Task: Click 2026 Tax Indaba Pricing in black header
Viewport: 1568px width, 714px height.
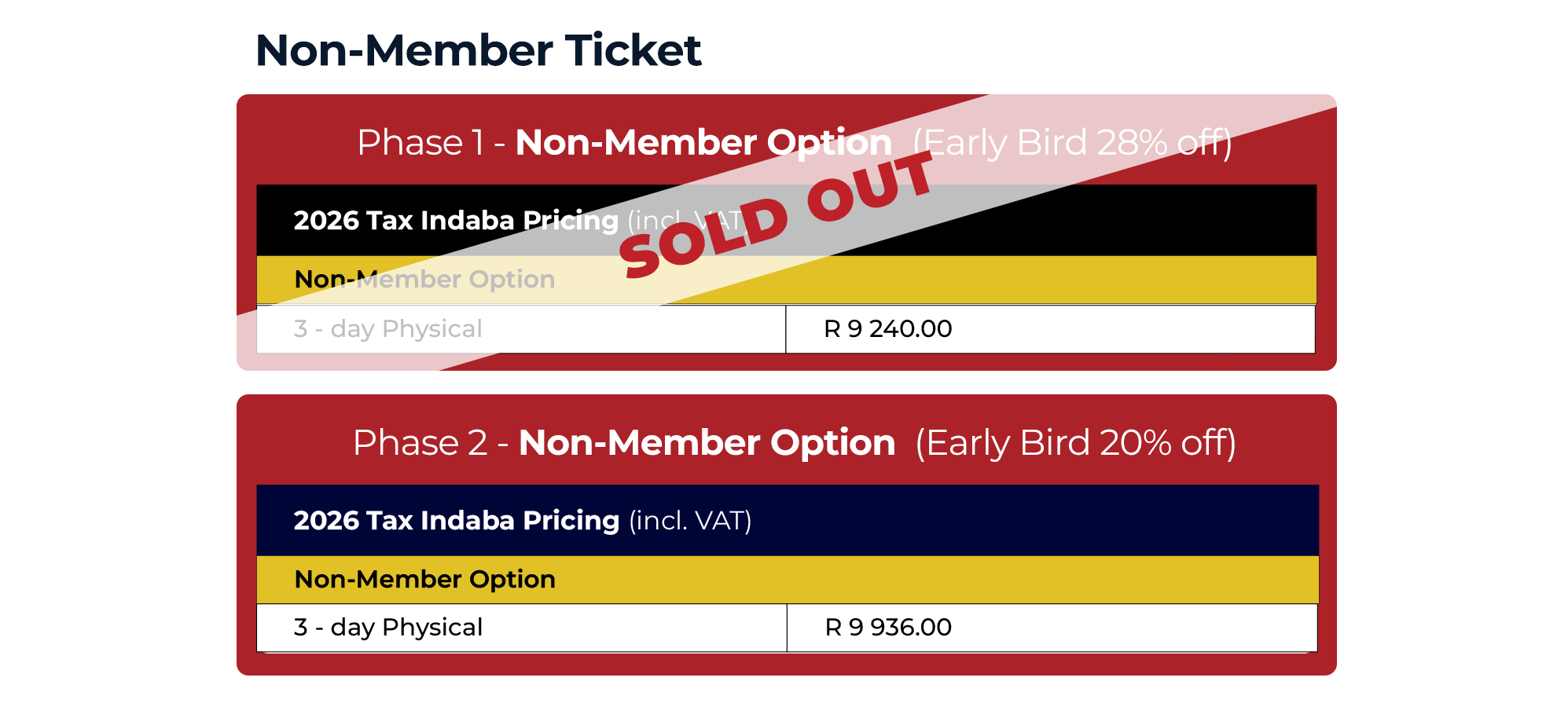Action: pyautogui.click(x=456, y=221)
